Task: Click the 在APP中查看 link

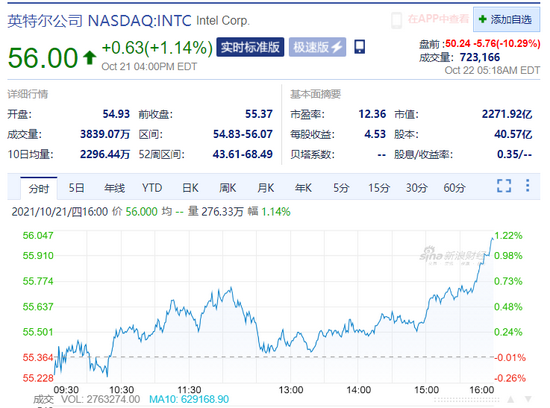Action: tap(438, 19)
